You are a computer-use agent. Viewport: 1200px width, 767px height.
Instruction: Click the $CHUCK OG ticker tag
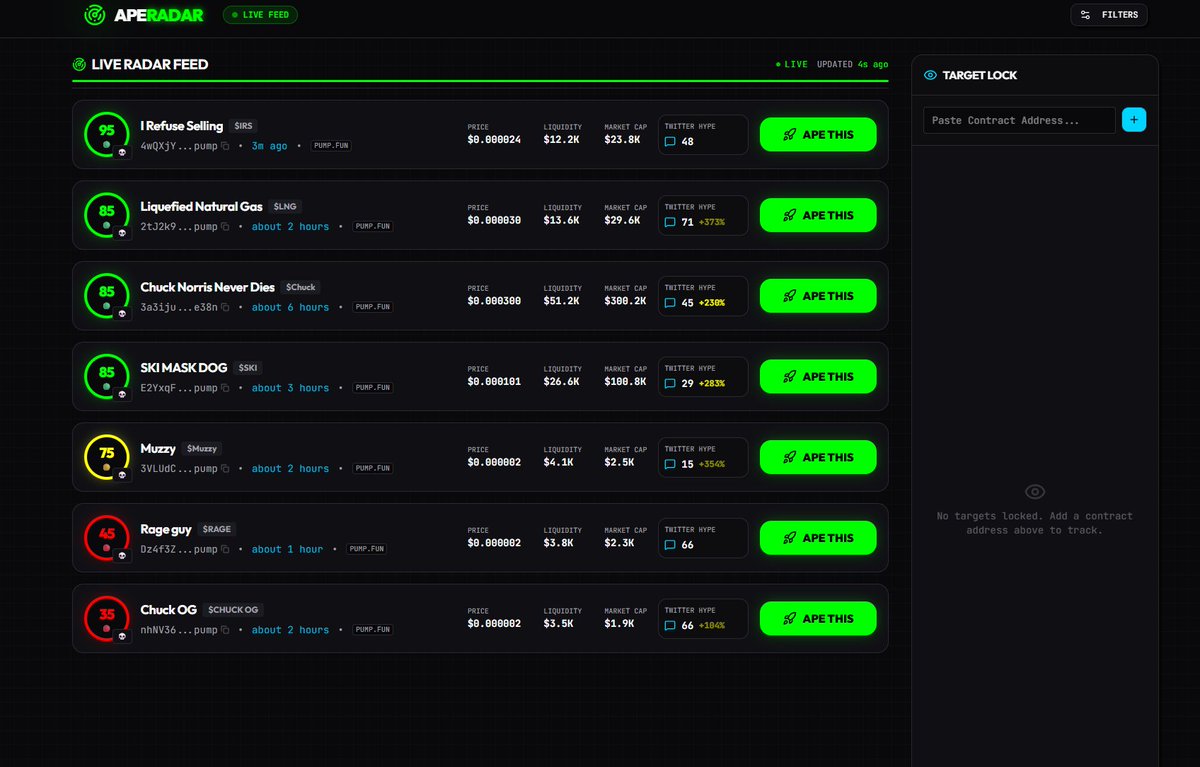[x=233, y=610]
